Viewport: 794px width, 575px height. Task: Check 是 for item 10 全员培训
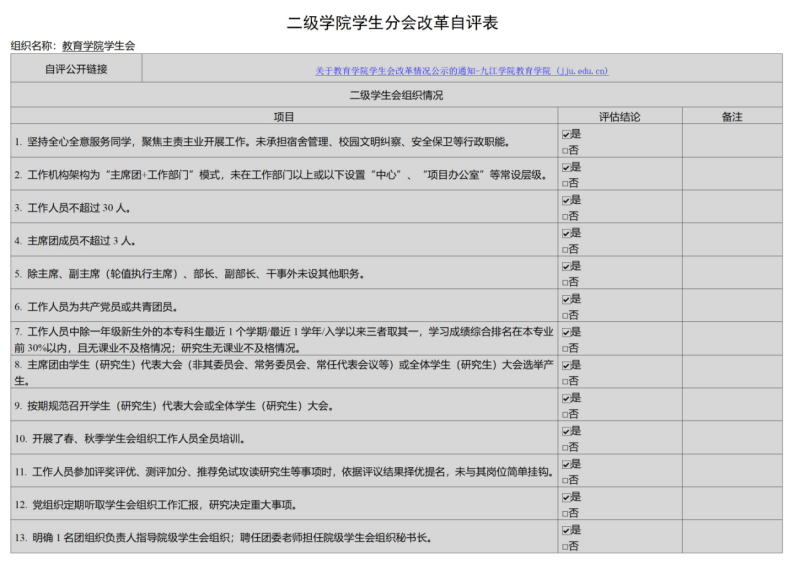[x=566, y=432]
